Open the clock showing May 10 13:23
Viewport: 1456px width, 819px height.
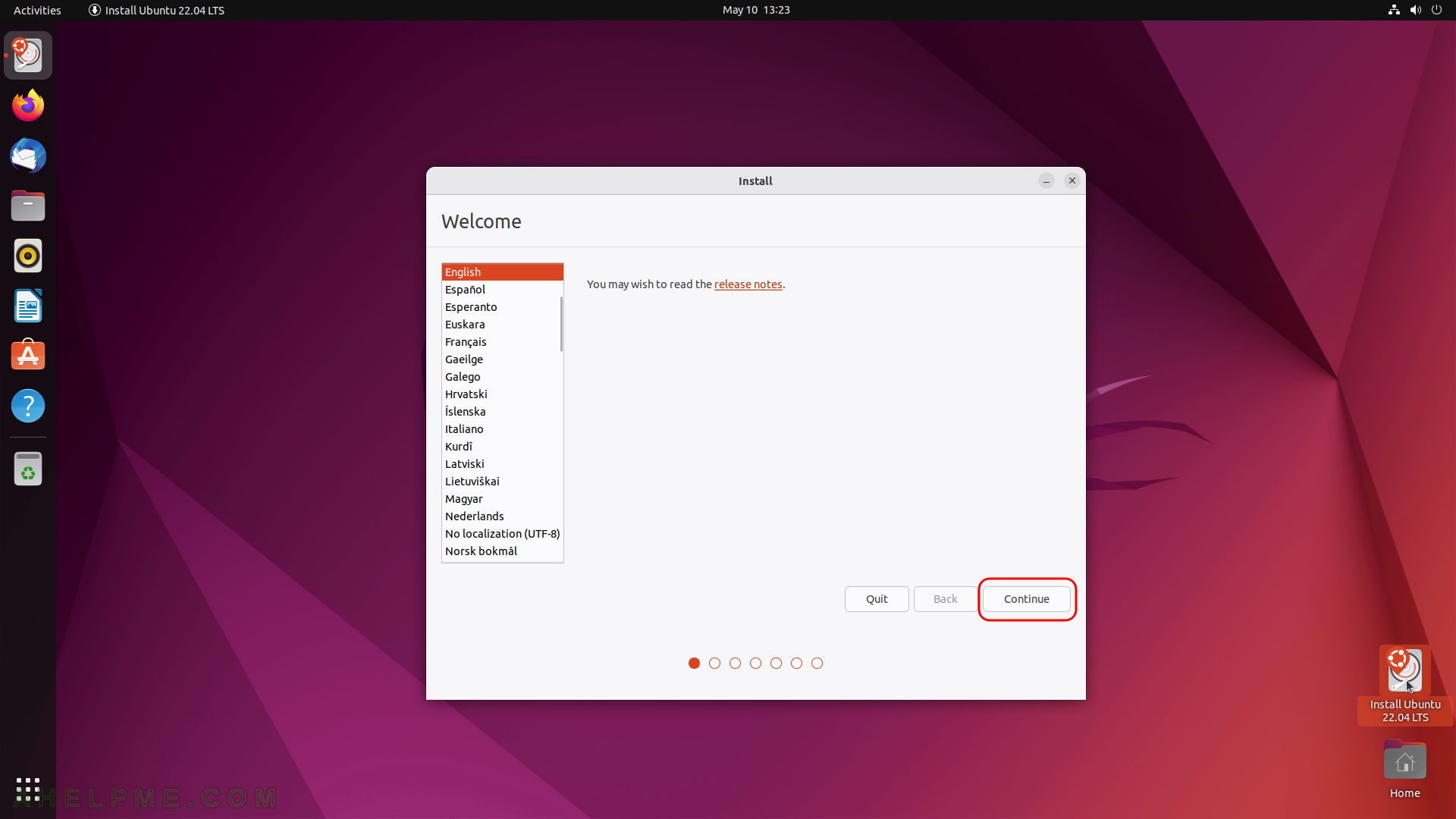(756, 10)
